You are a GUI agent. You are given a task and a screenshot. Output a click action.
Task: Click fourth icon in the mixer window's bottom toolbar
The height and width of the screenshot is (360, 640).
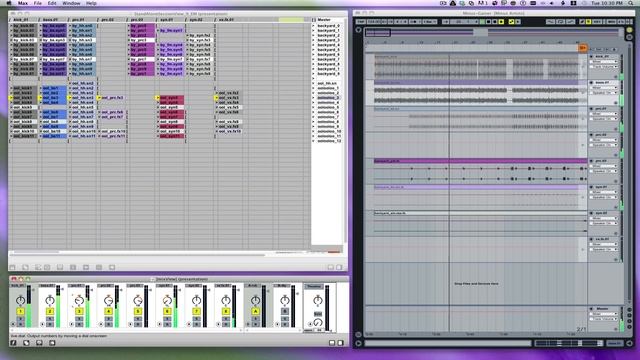pos(52,343)
